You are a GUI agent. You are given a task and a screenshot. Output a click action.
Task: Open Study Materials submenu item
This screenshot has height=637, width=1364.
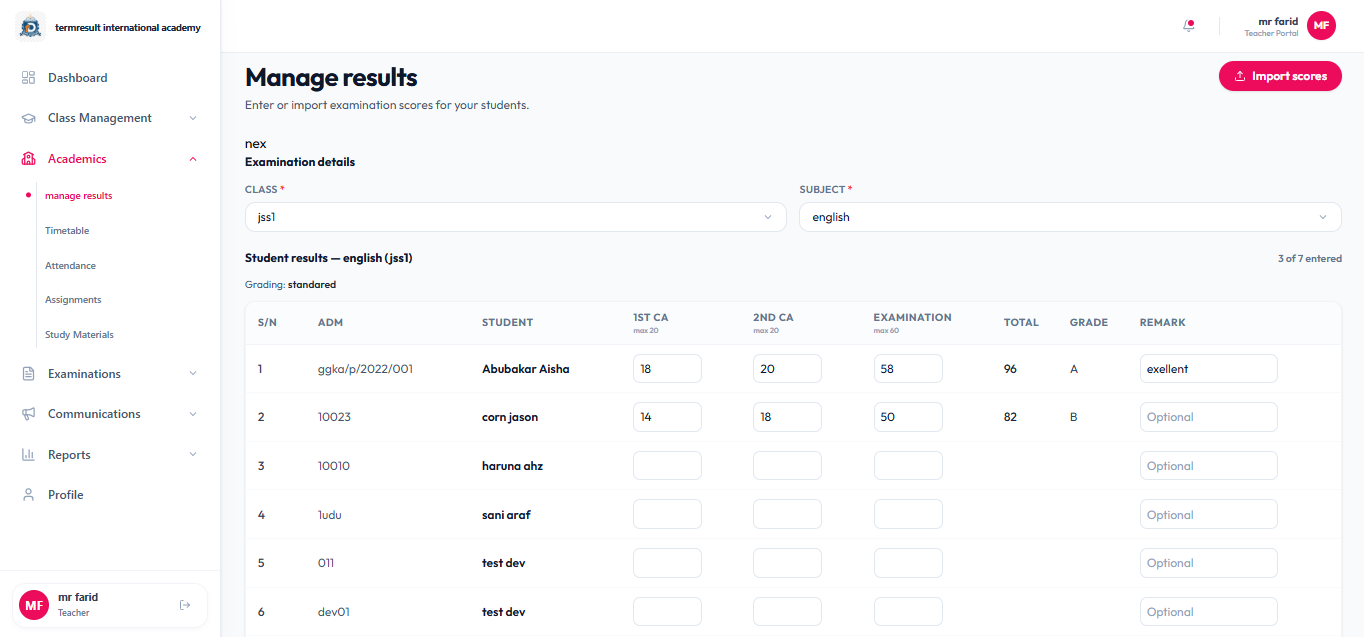pos(79,335)
